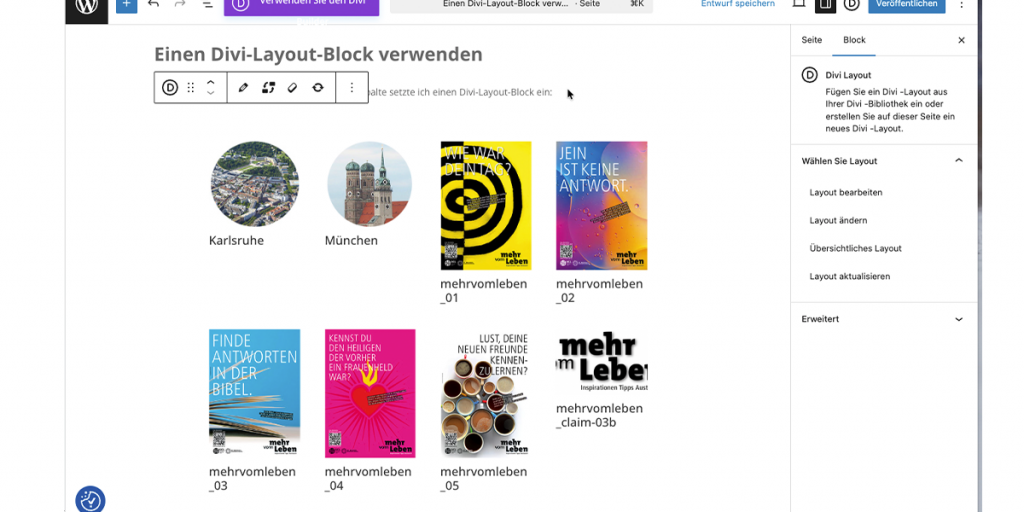
Task: Undo the last change
Action: (x=153, y=5)
